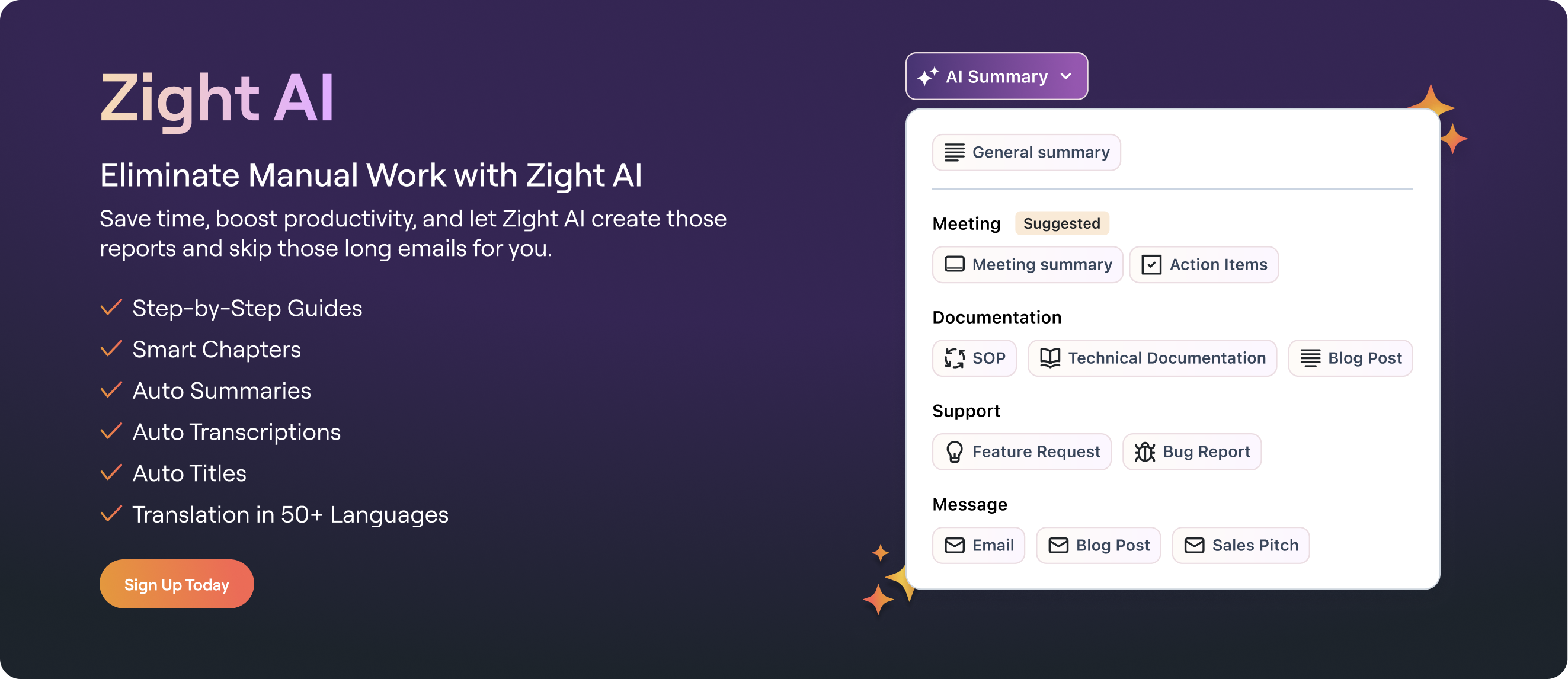Viewport: 1568px width, 679px height.
Task: Click the sparkle icon on AI Summary
Action: (x=927, y=75)
